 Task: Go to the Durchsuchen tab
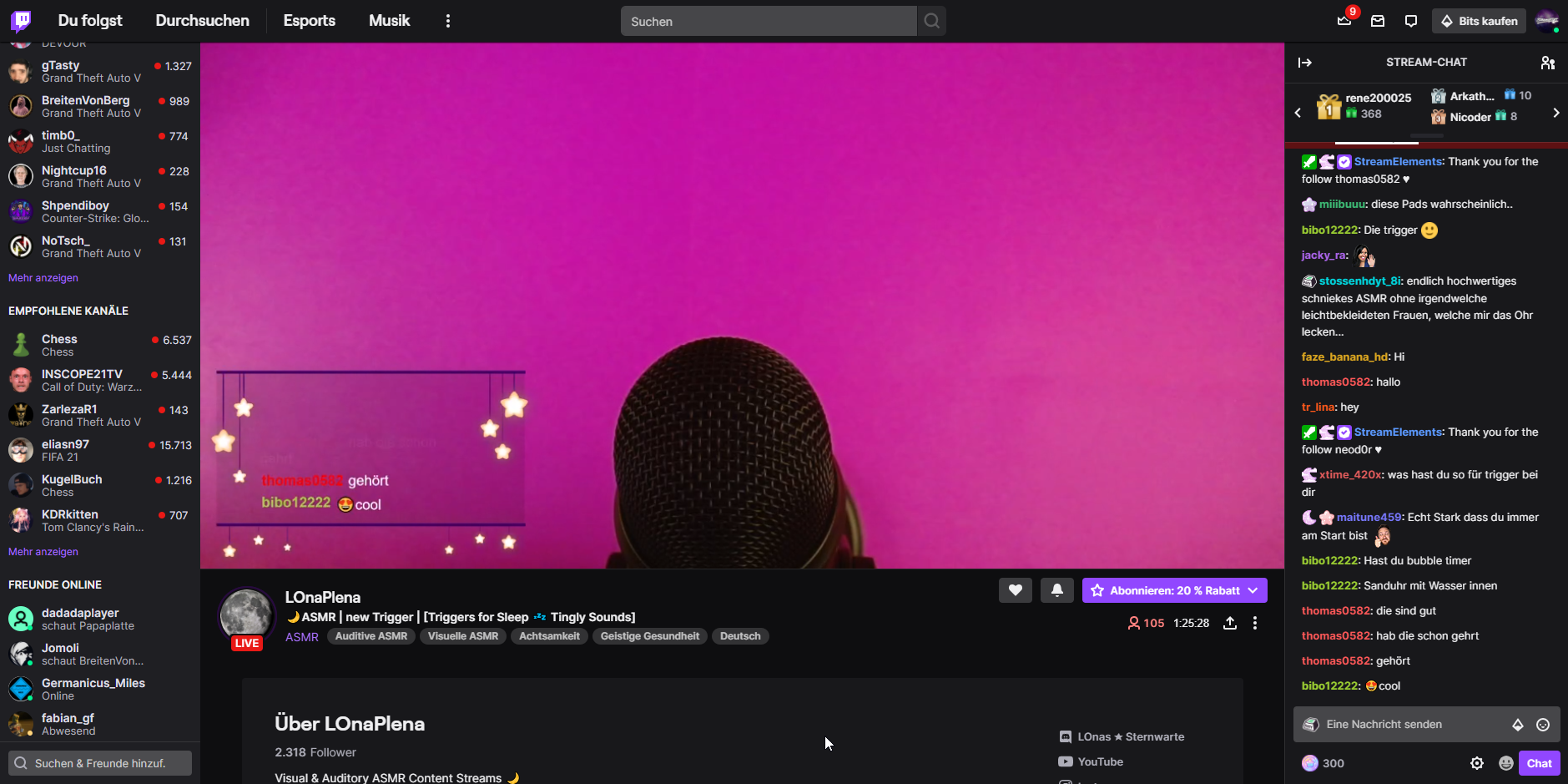click(x=202, y=21)
